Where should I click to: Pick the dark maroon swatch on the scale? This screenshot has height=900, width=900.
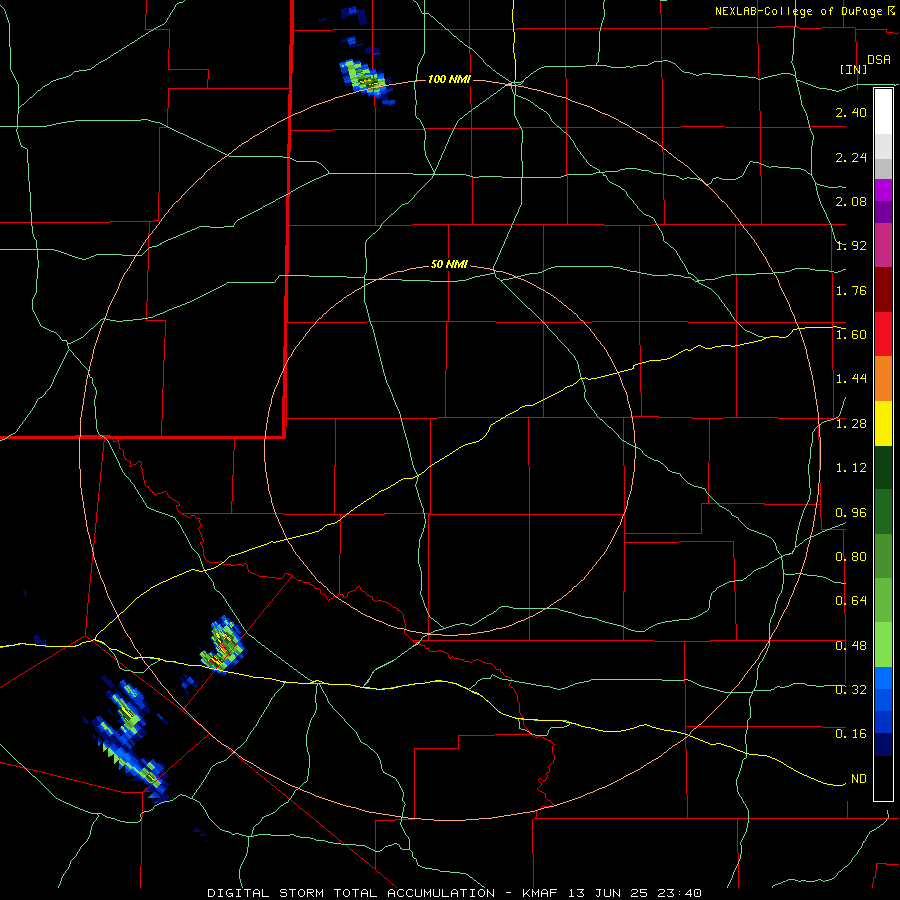pos(883,290)
